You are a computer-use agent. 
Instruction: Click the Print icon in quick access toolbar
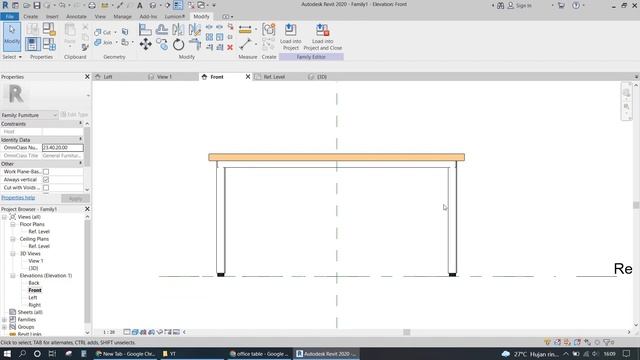(x=92, y=5)
